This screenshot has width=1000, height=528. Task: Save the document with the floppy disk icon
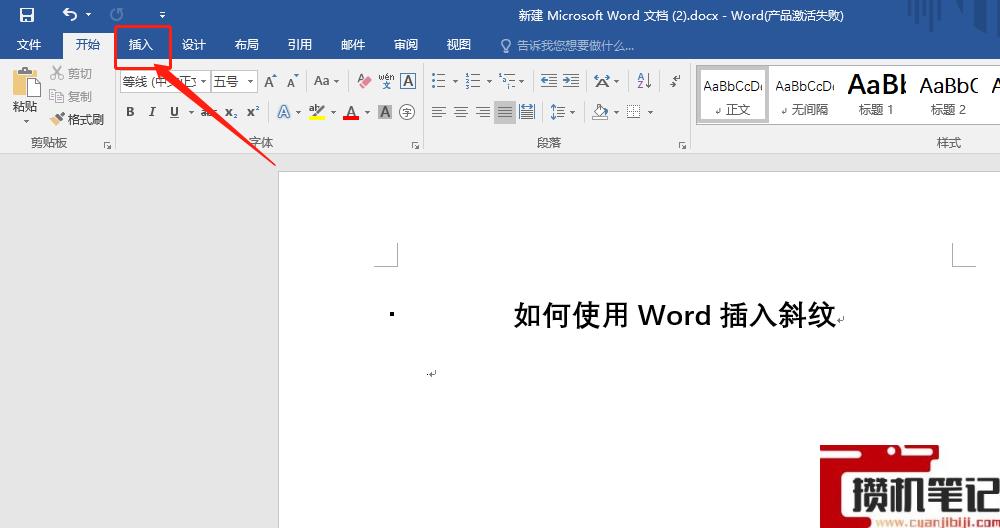tap(27, 14)
